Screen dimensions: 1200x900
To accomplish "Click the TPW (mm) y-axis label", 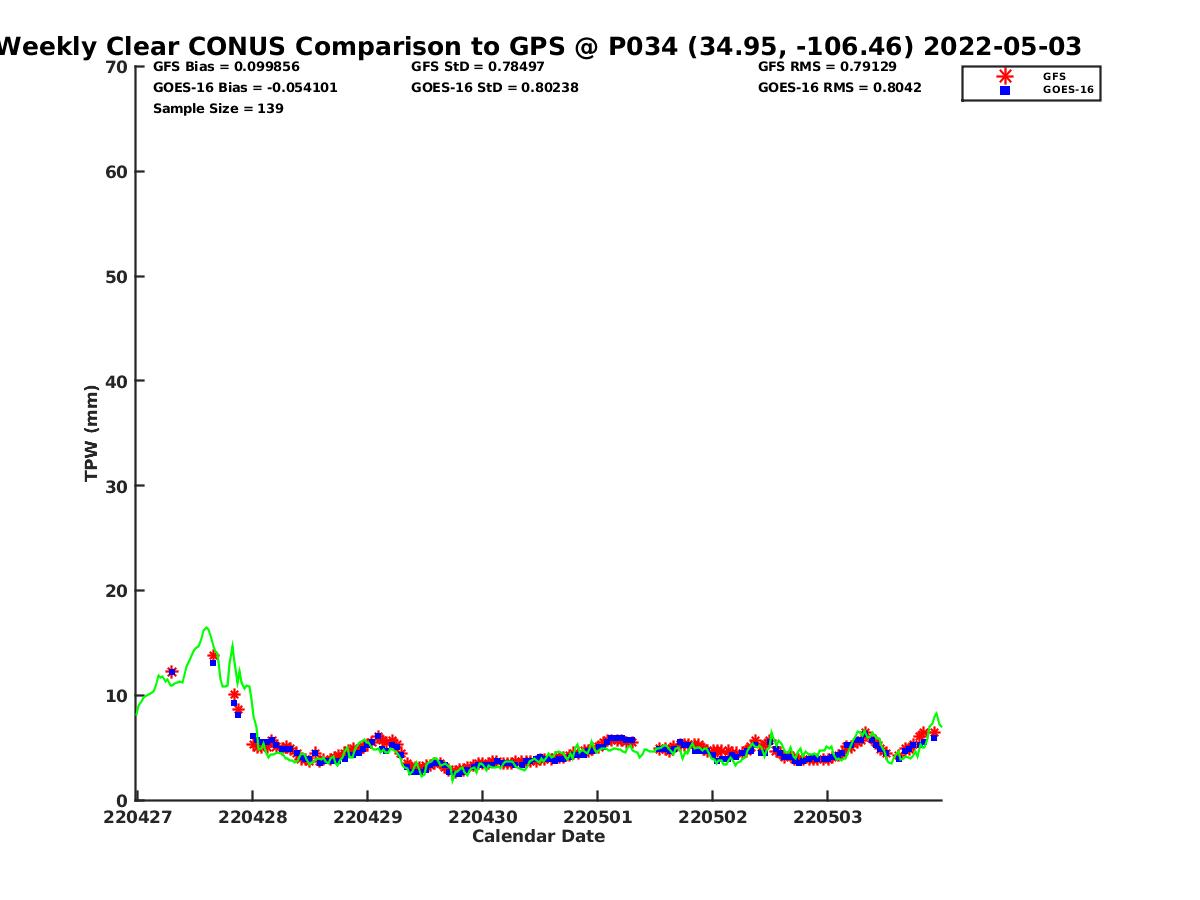I will 92,433.
